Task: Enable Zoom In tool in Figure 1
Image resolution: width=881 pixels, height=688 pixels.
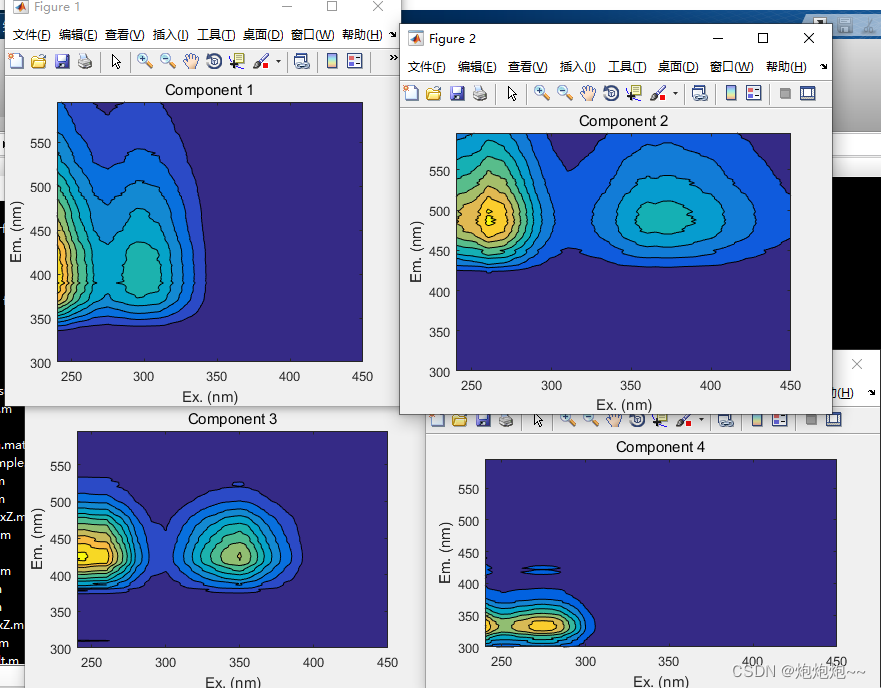Action: point(145,61)
